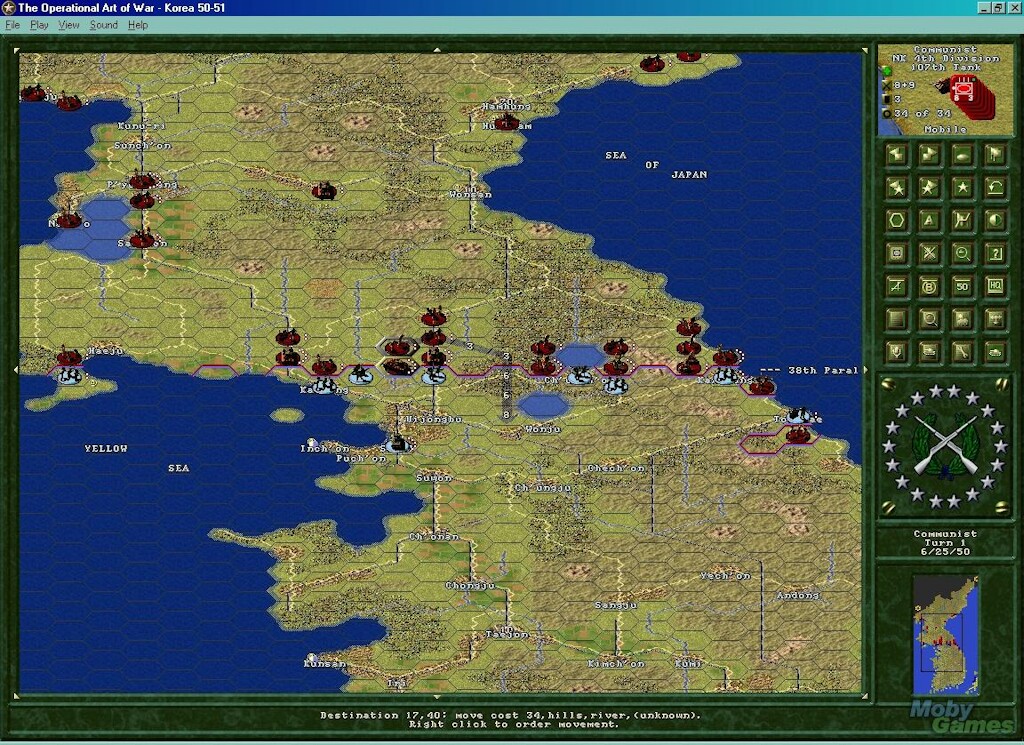
Task: Click the letter A button without overline
Action: point(929,221)
